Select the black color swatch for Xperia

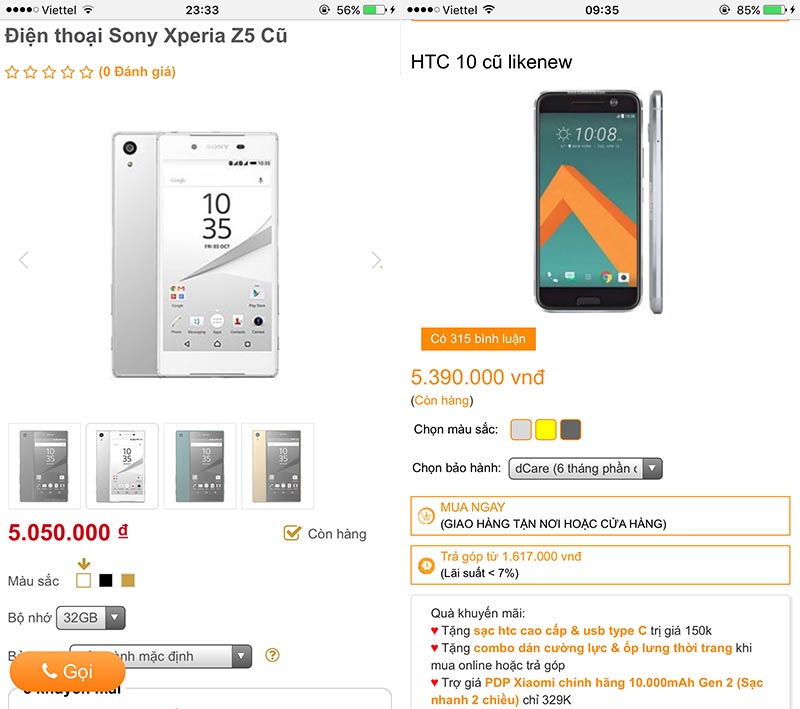[105, 580]
